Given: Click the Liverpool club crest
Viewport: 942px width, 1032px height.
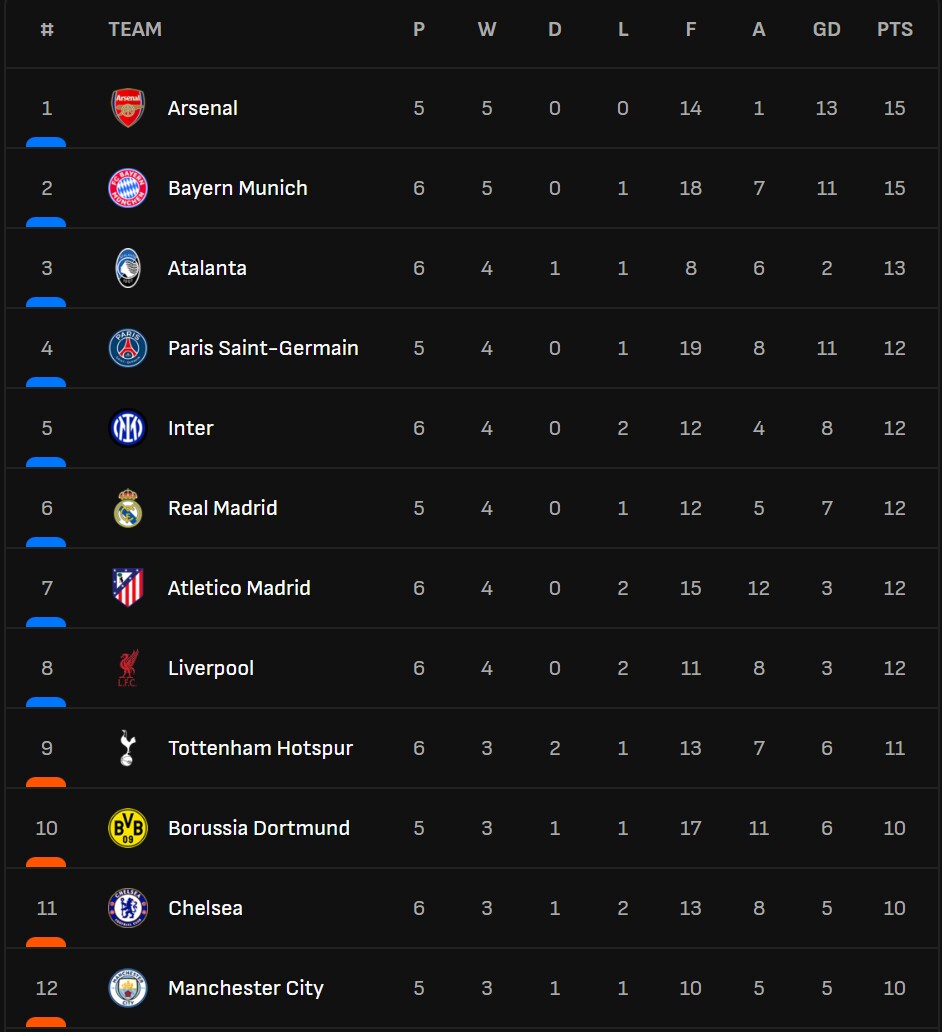Looking at the screenshot, I should tap(128, 668).
